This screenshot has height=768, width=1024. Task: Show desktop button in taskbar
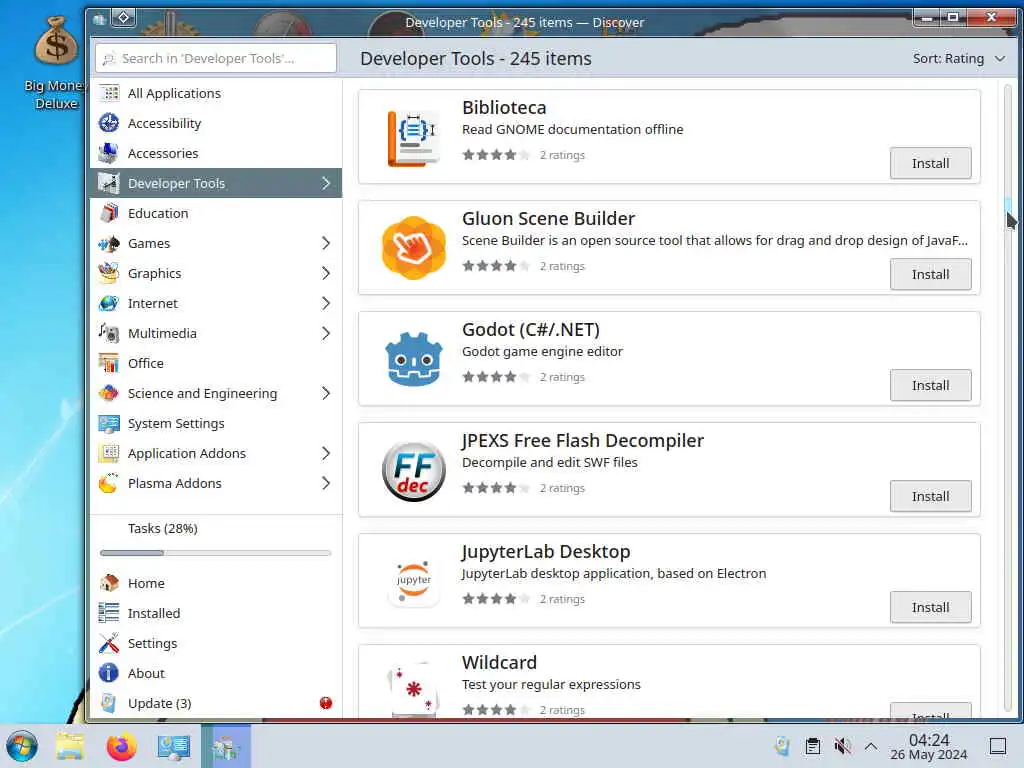point(998,746)
